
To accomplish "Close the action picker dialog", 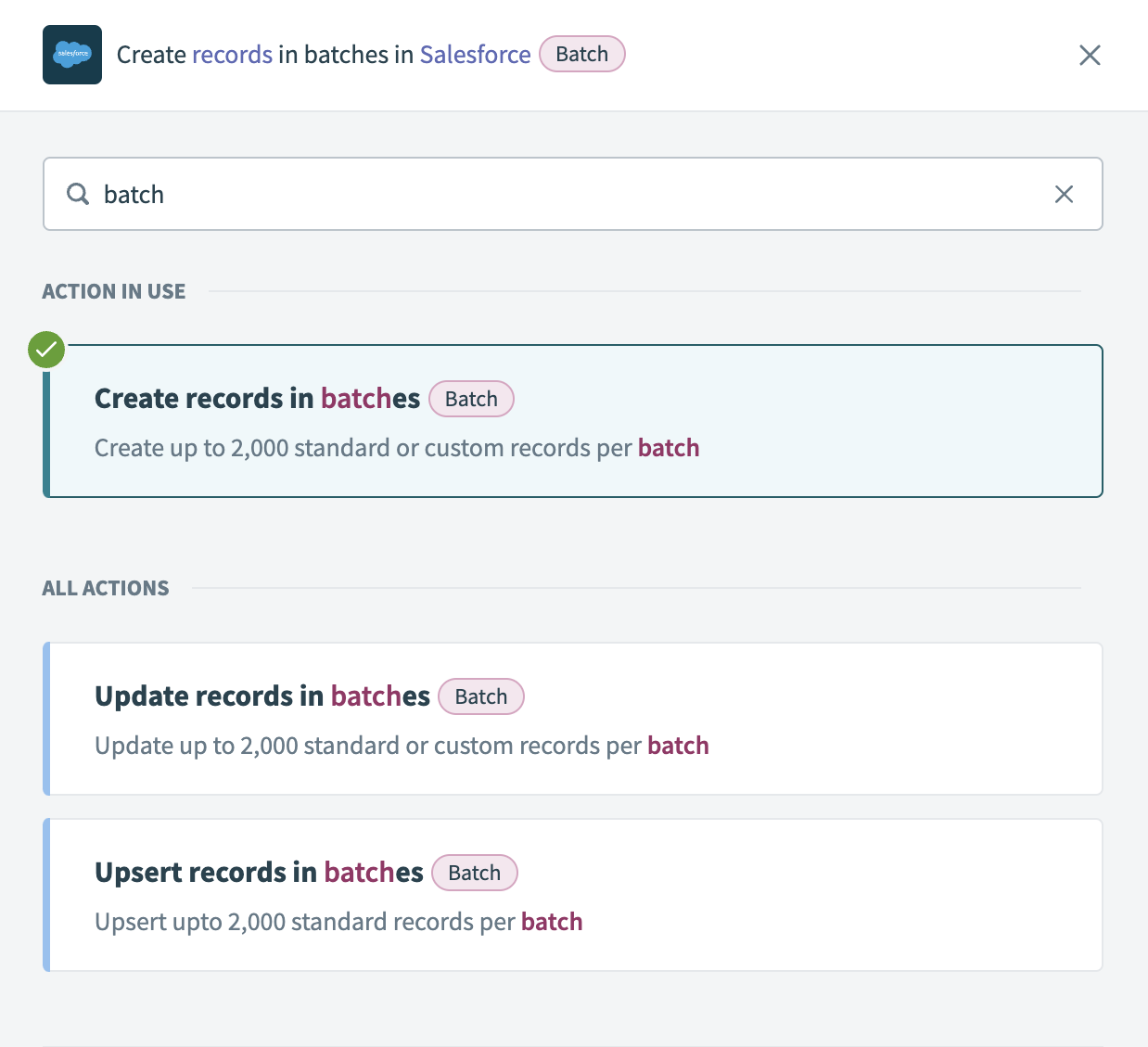I will (1090, 55).
